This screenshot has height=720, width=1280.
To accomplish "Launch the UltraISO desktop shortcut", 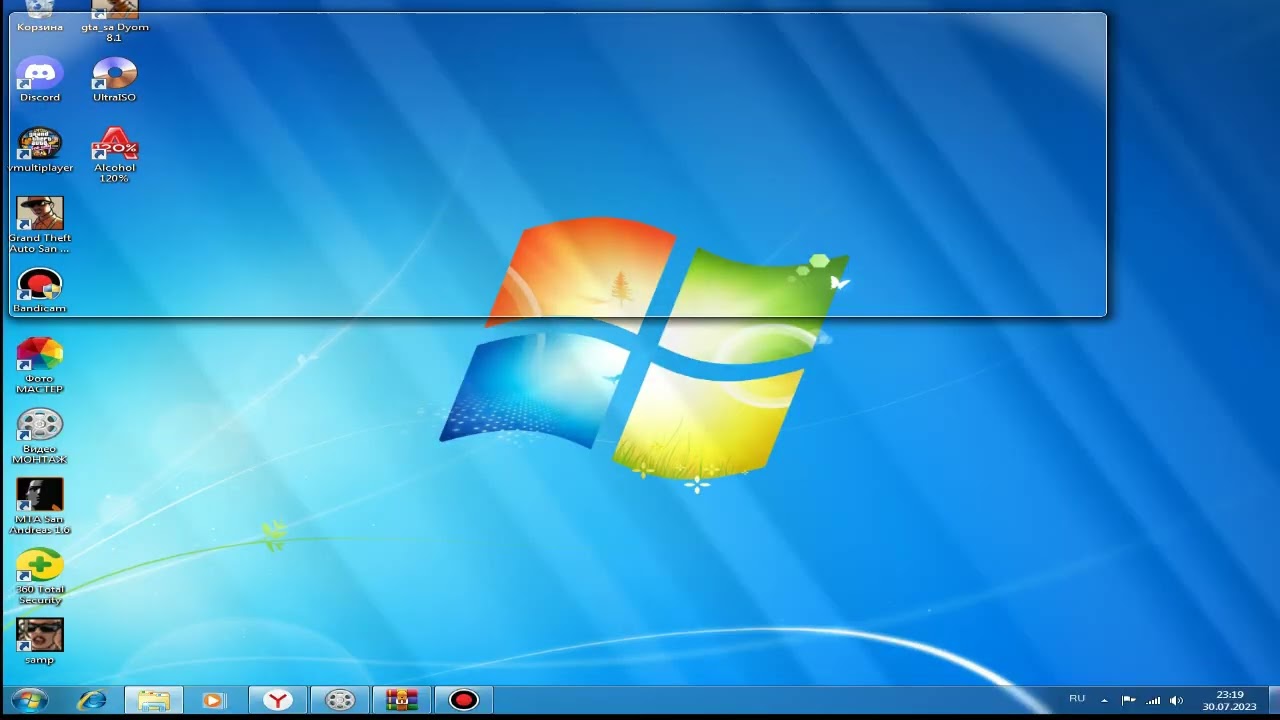I will coord(114,80).
